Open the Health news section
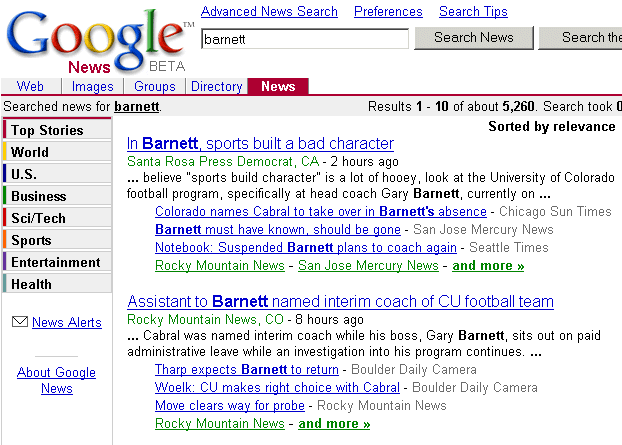622x445 pixels. tap(57, 284)
